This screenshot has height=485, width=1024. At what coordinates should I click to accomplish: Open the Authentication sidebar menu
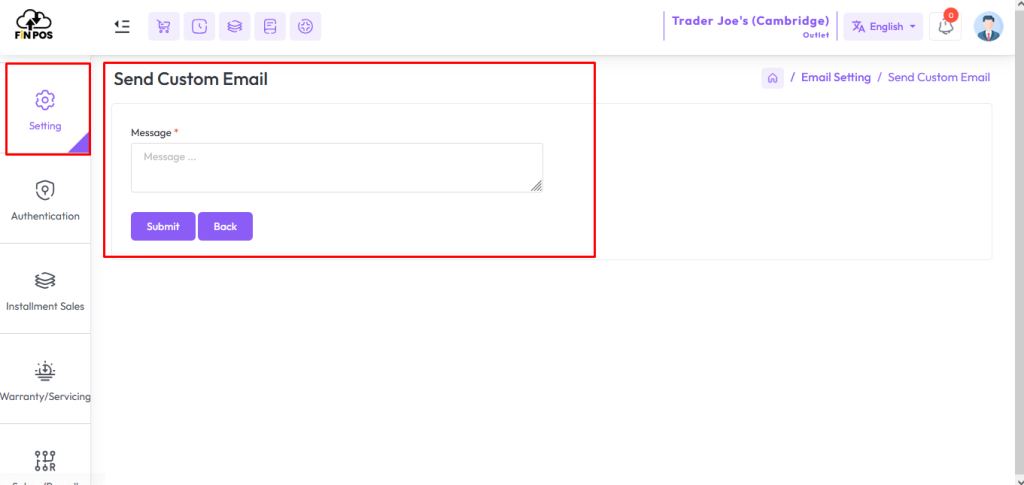click(x=45, y=200)
